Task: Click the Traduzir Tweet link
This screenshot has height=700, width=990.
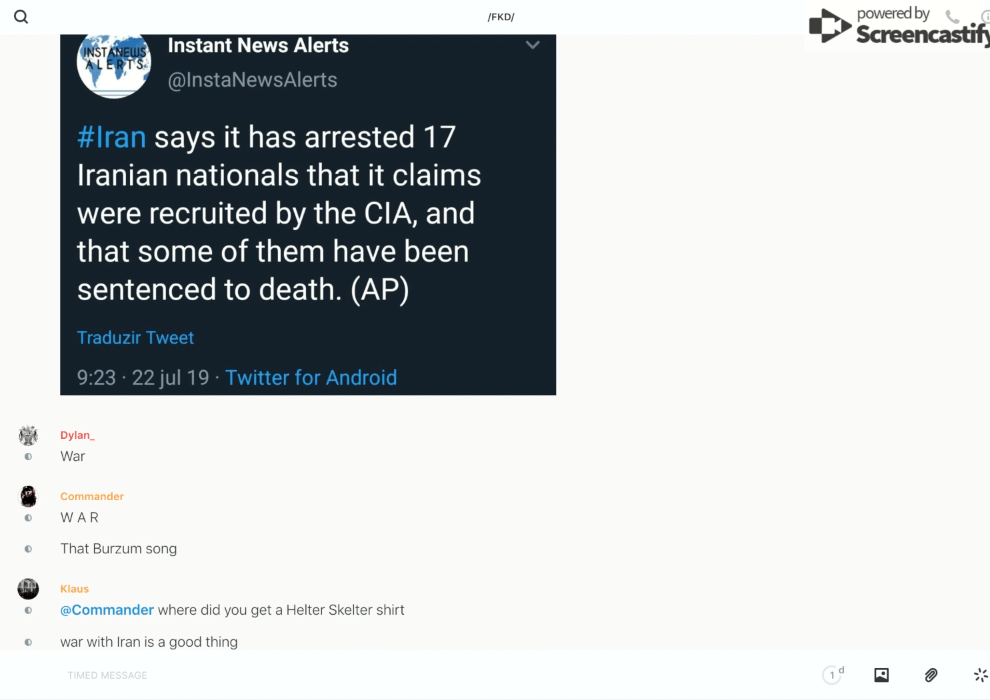Action: pyautogui.click(x=135, y=338)
